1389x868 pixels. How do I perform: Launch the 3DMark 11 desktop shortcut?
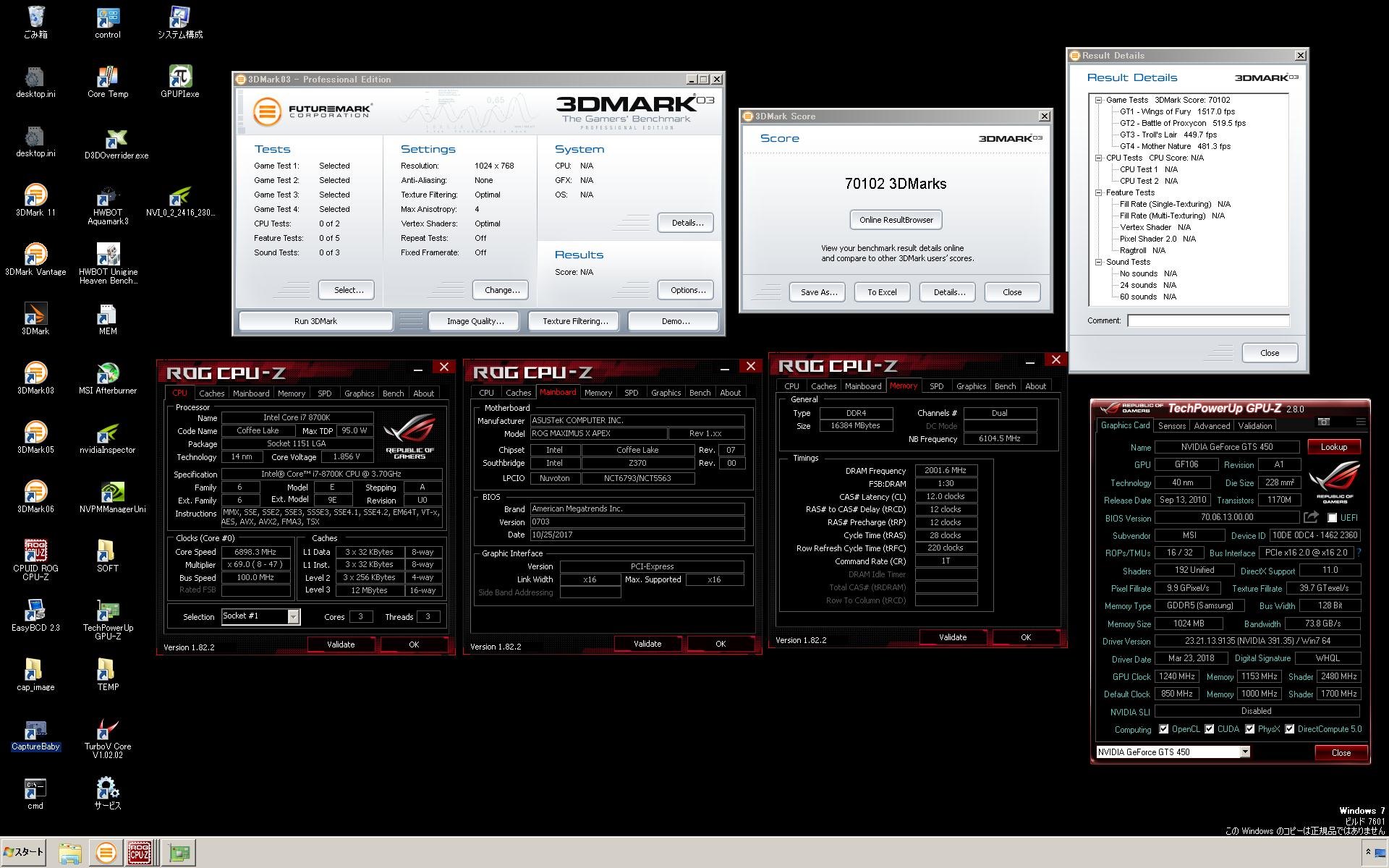tap(35, 200)
